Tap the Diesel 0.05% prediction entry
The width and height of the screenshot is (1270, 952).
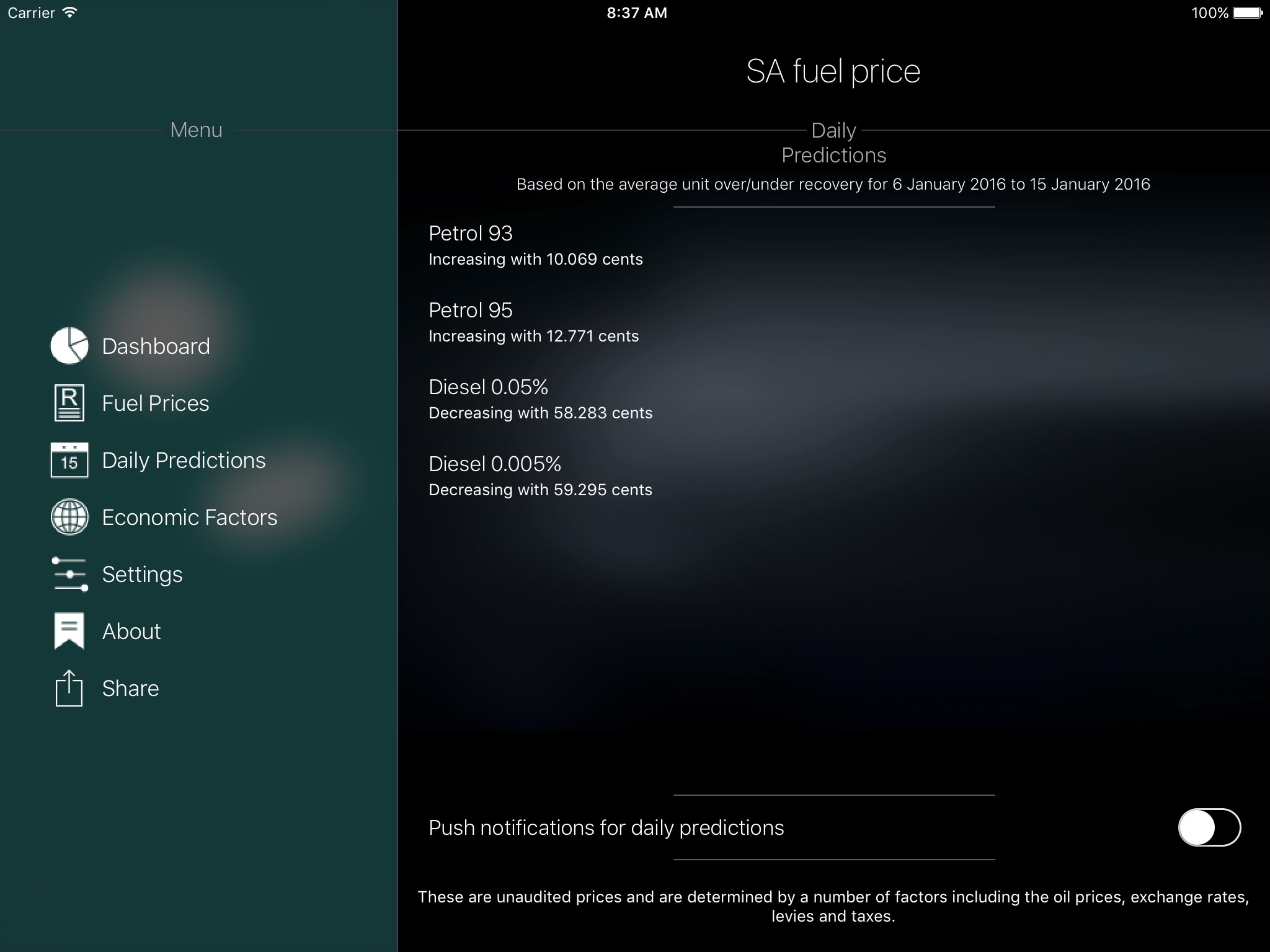click(540, 399)
